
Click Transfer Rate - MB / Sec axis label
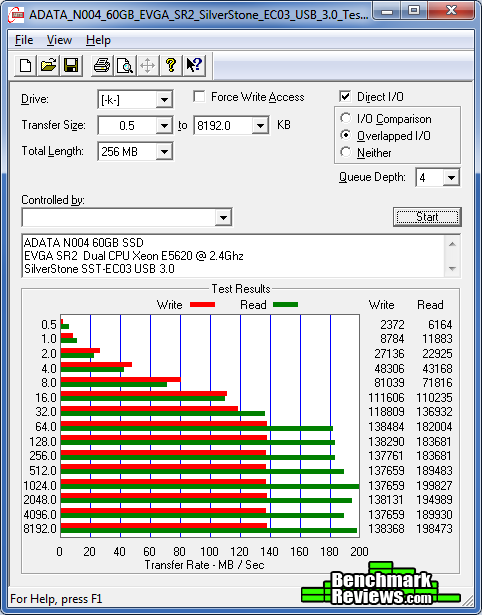pos(204,565)
